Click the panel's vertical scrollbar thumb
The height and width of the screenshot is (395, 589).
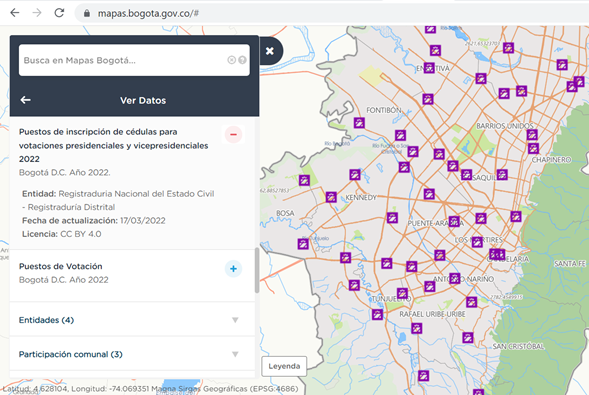(x=257, y=270)
